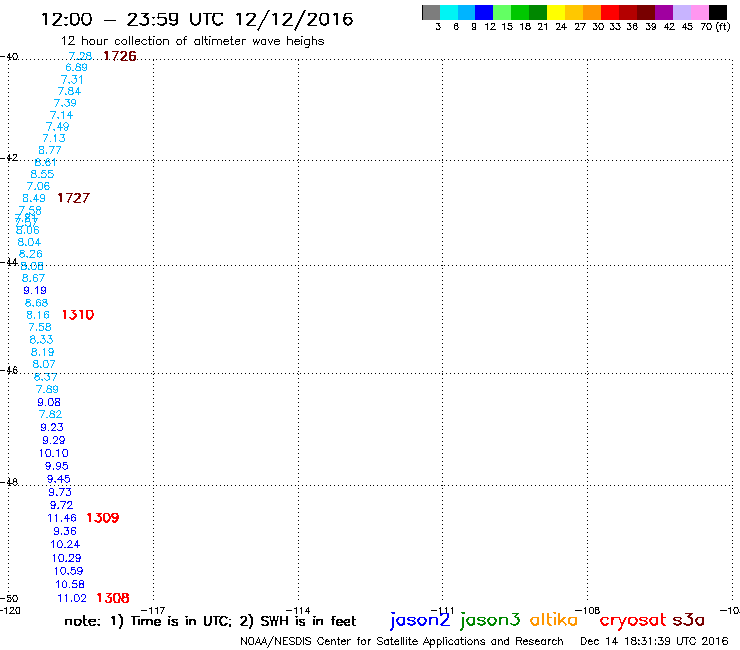This screenshot has height=650, width=740.
Task: Select the purple swatch in the color scale
Action: 664,13
